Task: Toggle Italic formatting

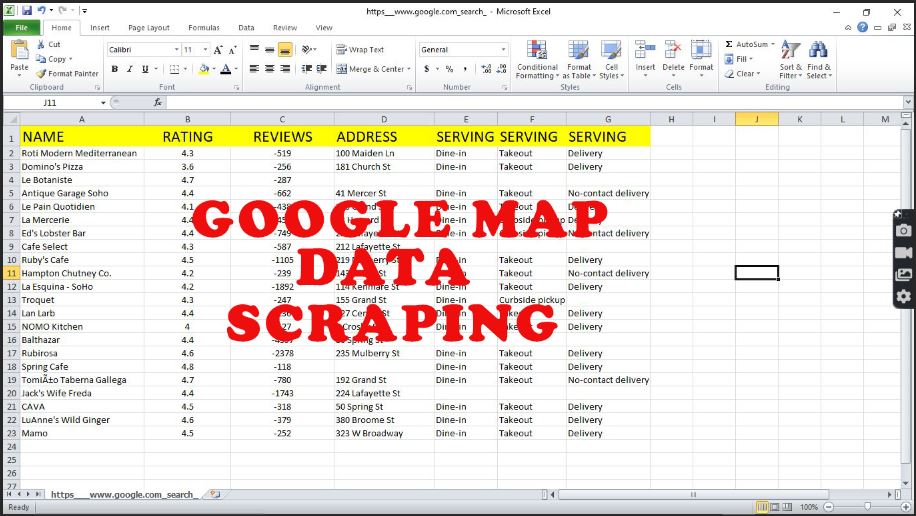Action: (130, 69)
